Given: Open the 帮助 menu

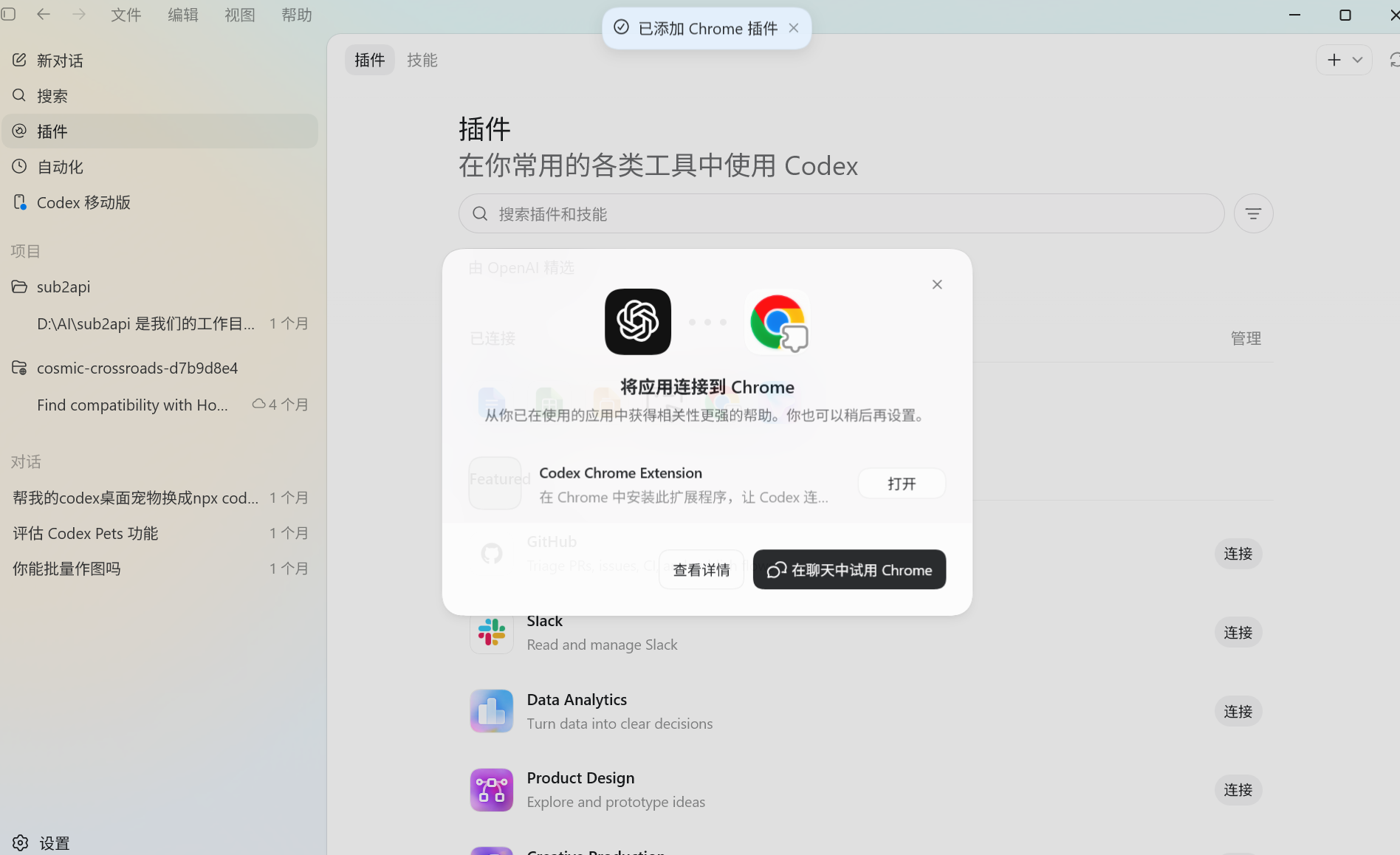Looking at the screenshot, I should [x=297, y=15].
